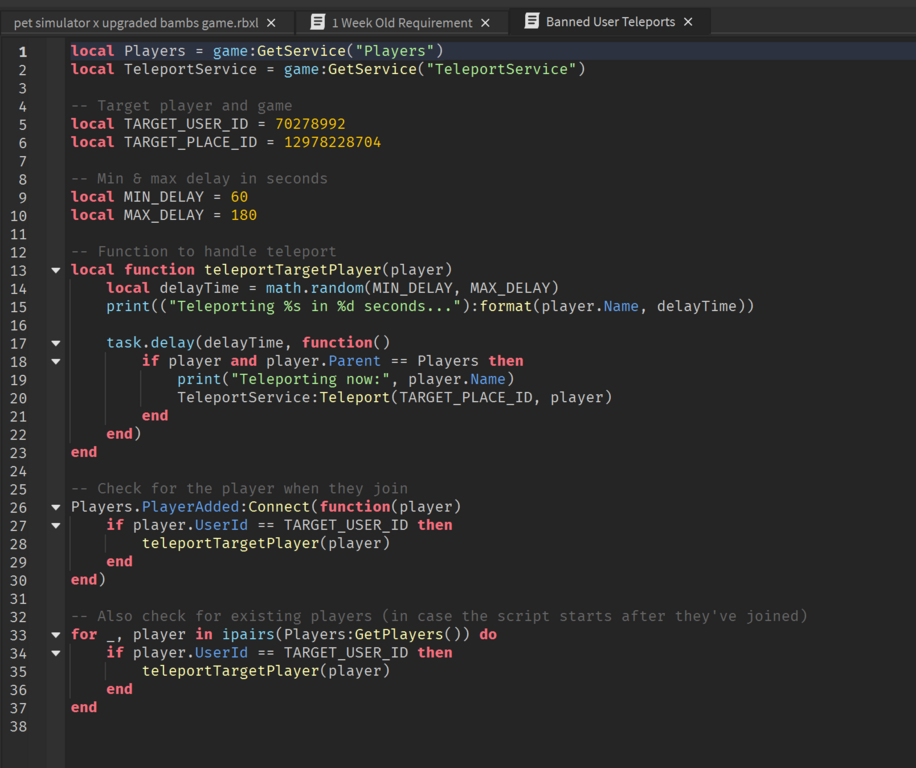Select the Banned User Teleports tab
This screenshot has width=916, height=768.
coord(610,22)
